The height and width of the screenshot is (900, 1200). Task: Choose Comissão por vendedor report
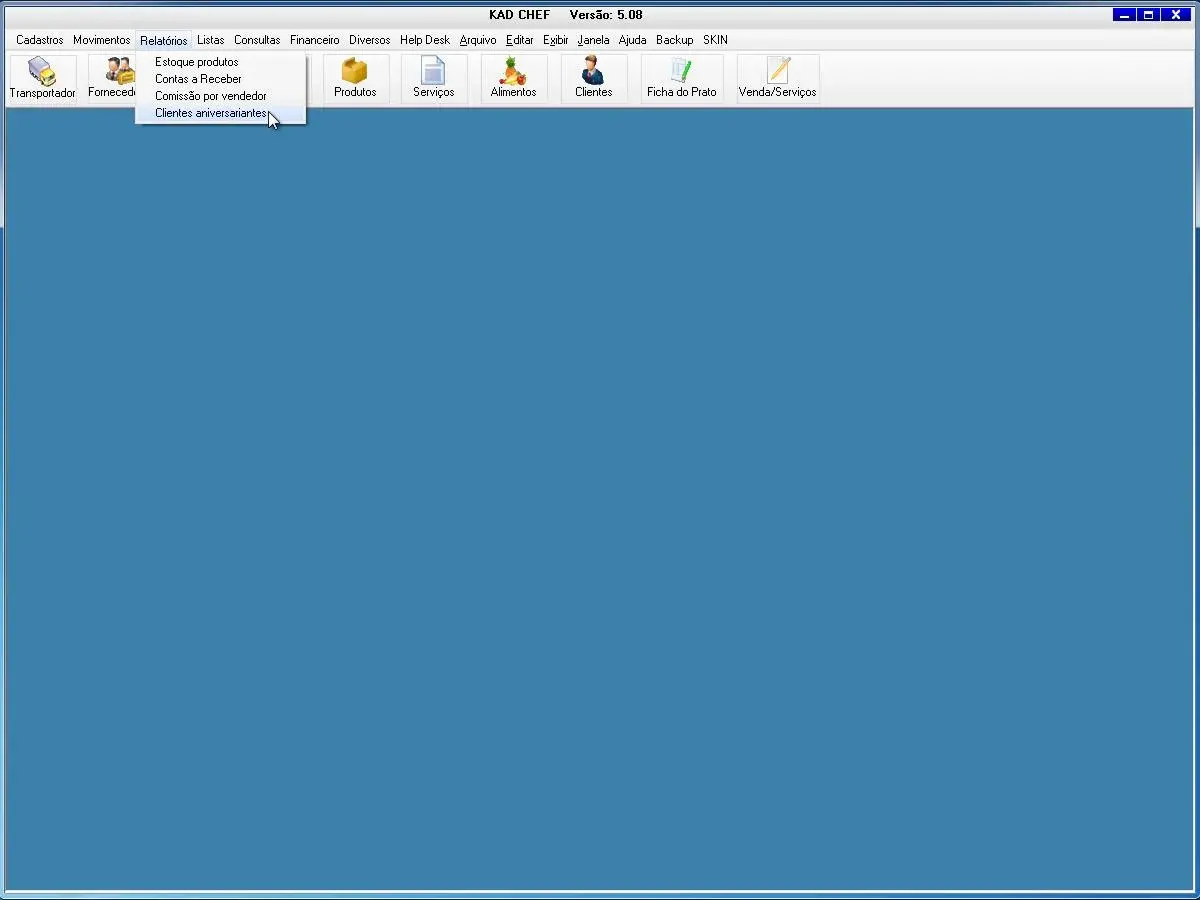click(x=220, y=96)
